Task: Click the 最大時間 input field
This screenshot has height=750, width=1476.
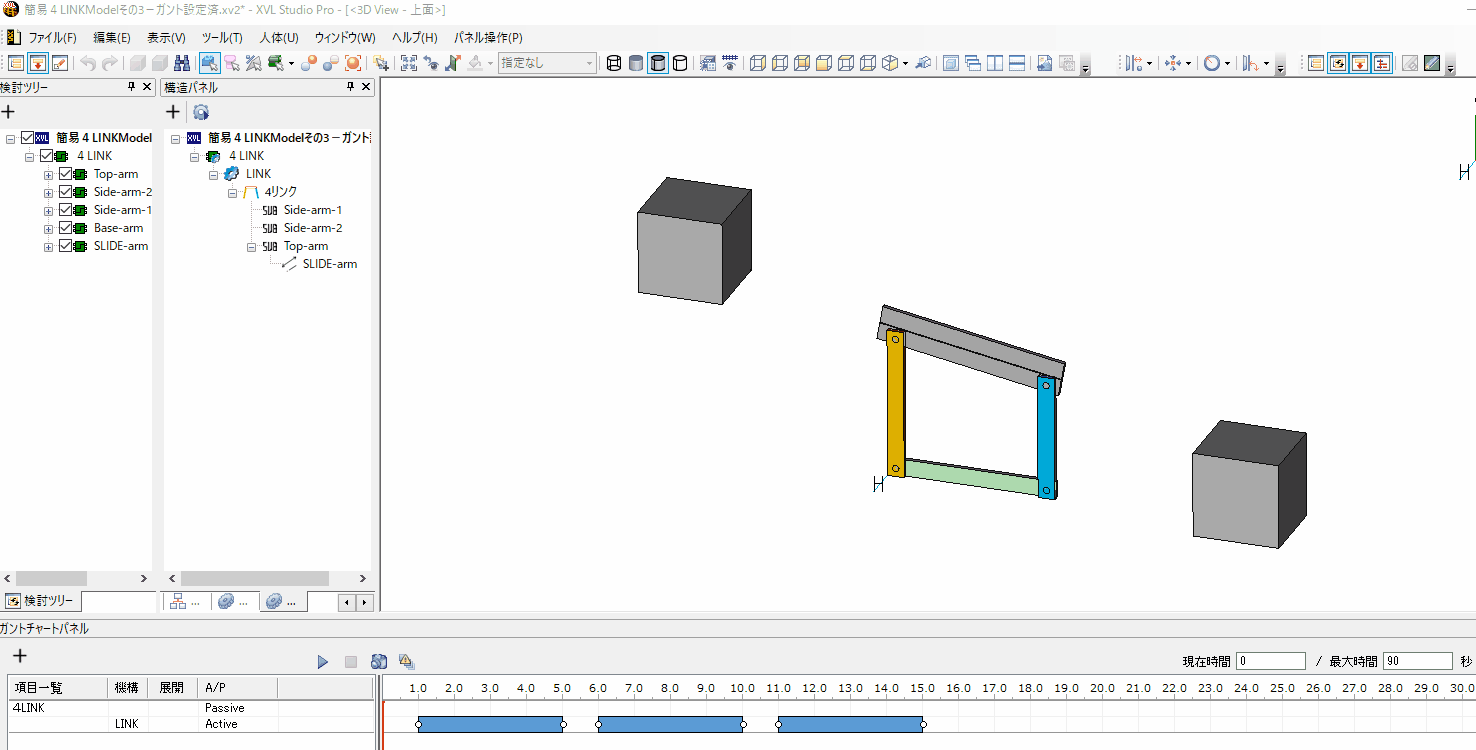Action: [1417, 661]
